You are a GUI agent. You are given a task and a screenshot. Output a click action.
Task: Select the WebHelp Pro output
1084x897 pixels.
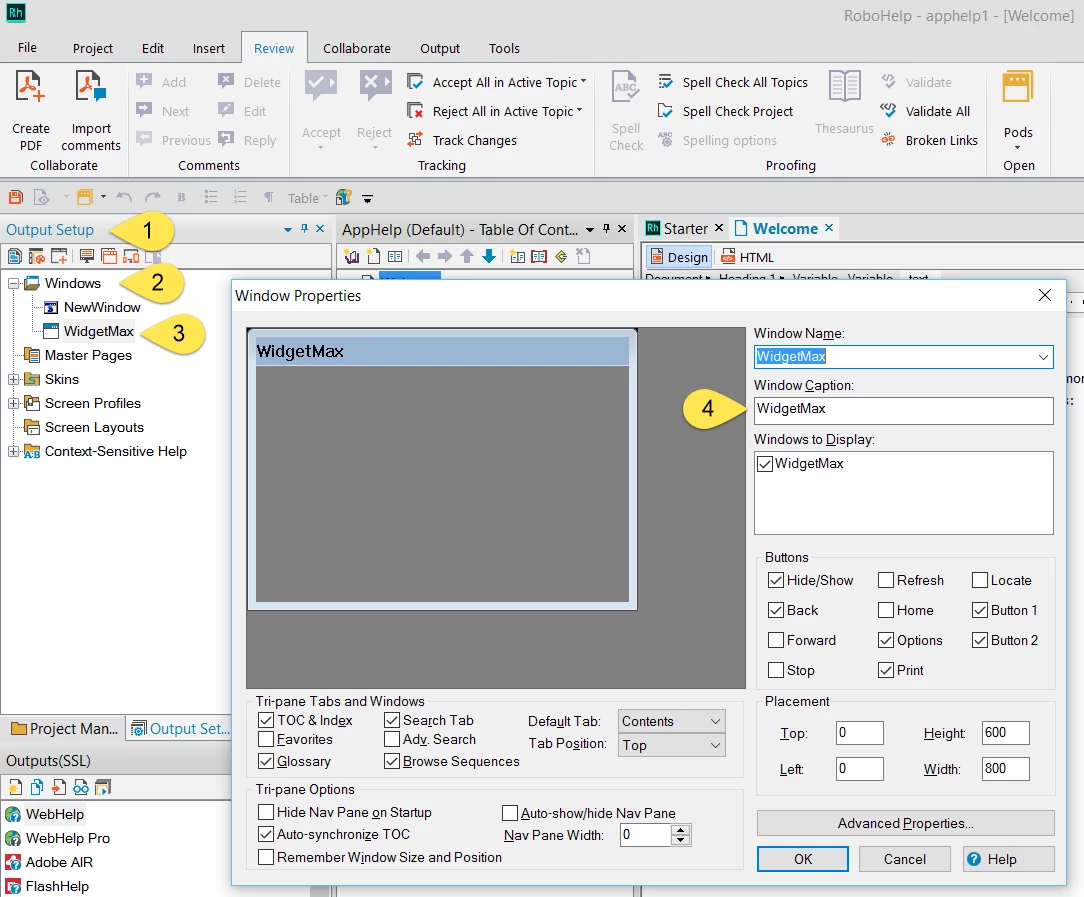(68, 838)
